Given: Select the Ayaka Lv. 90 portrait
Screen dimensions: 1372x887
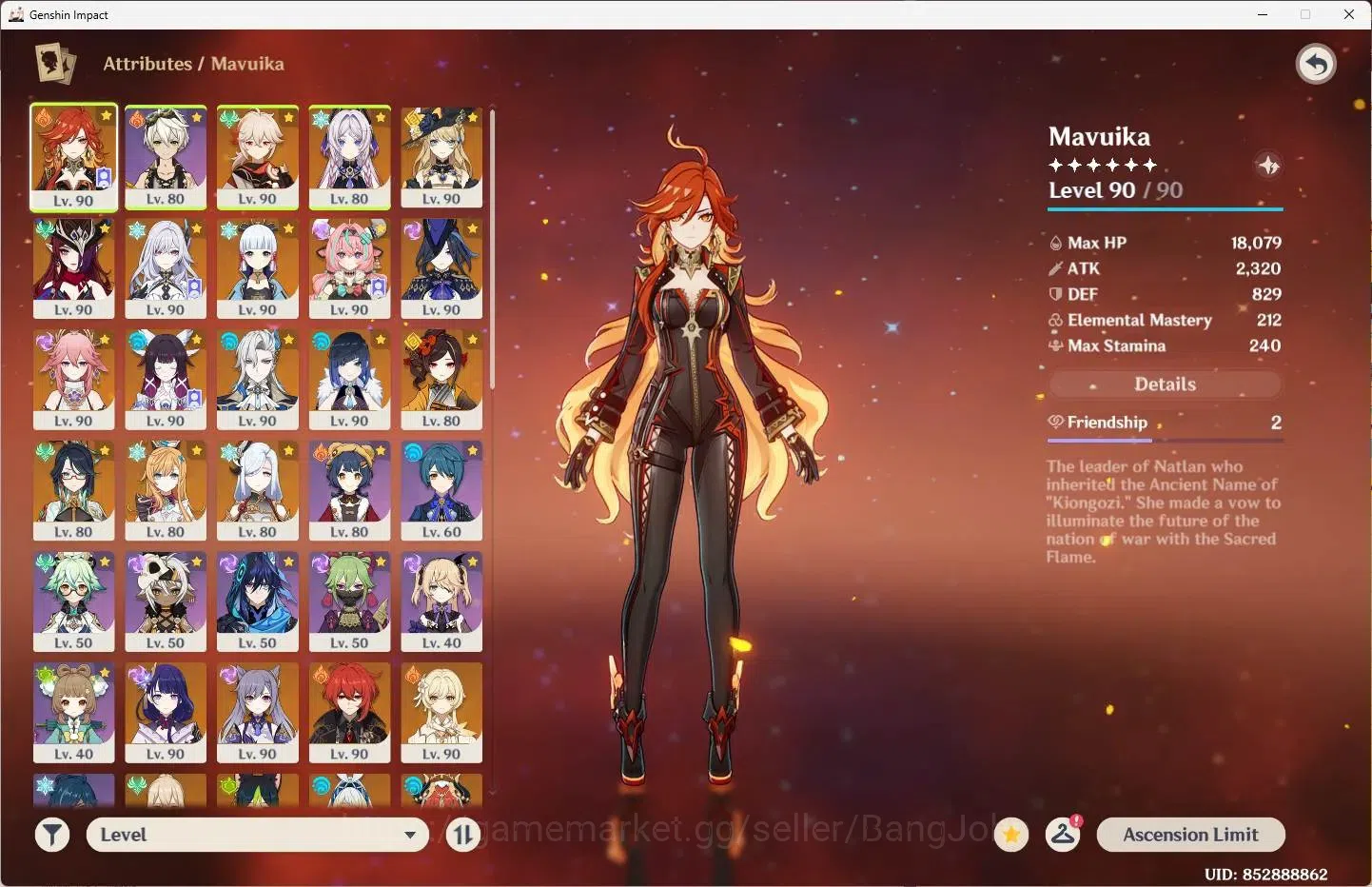Looking at the screenshot, I should tap(257, 268).
